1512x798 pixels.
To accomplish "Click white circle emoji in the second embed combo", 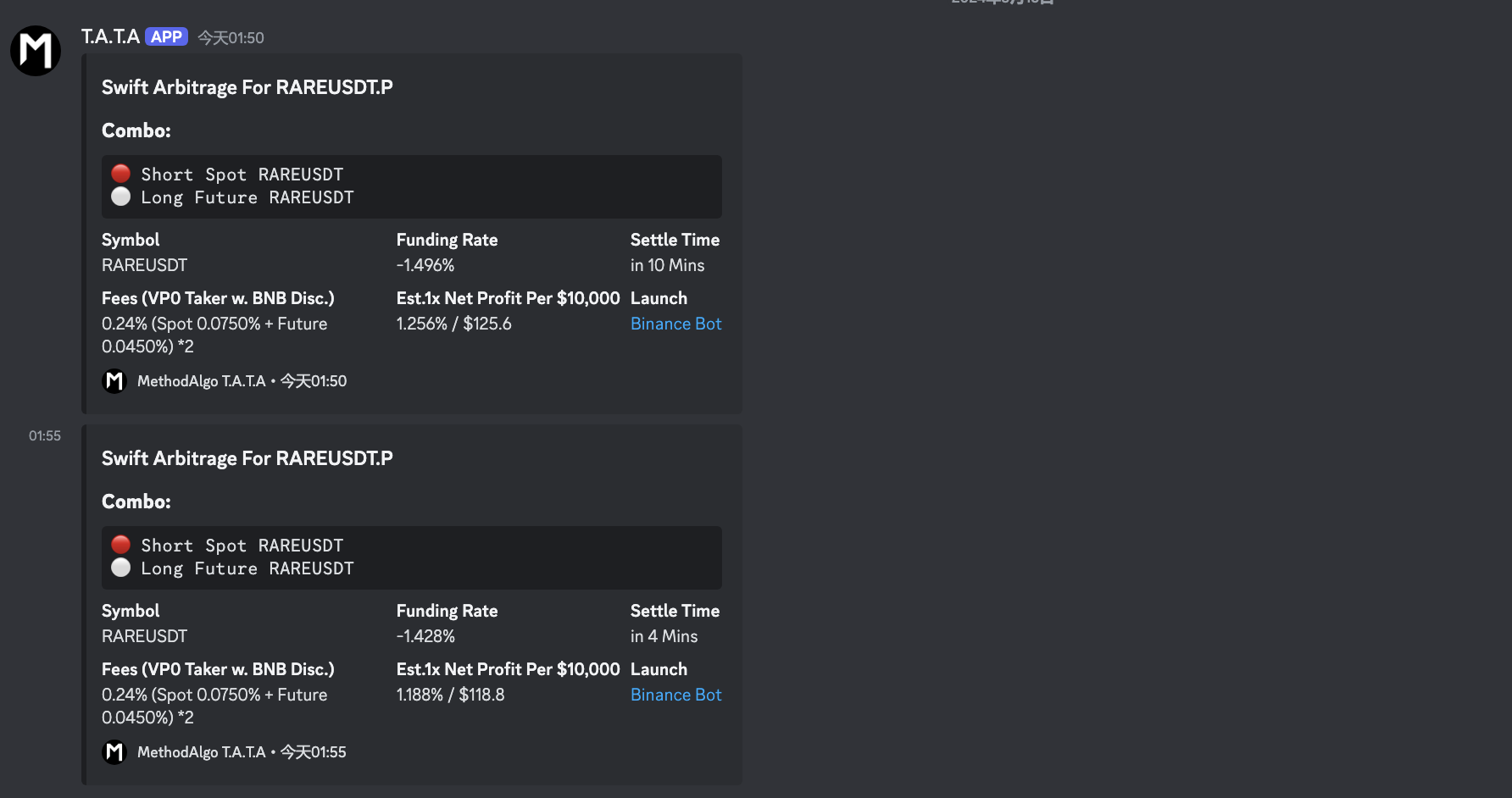I will click(121, 568).
